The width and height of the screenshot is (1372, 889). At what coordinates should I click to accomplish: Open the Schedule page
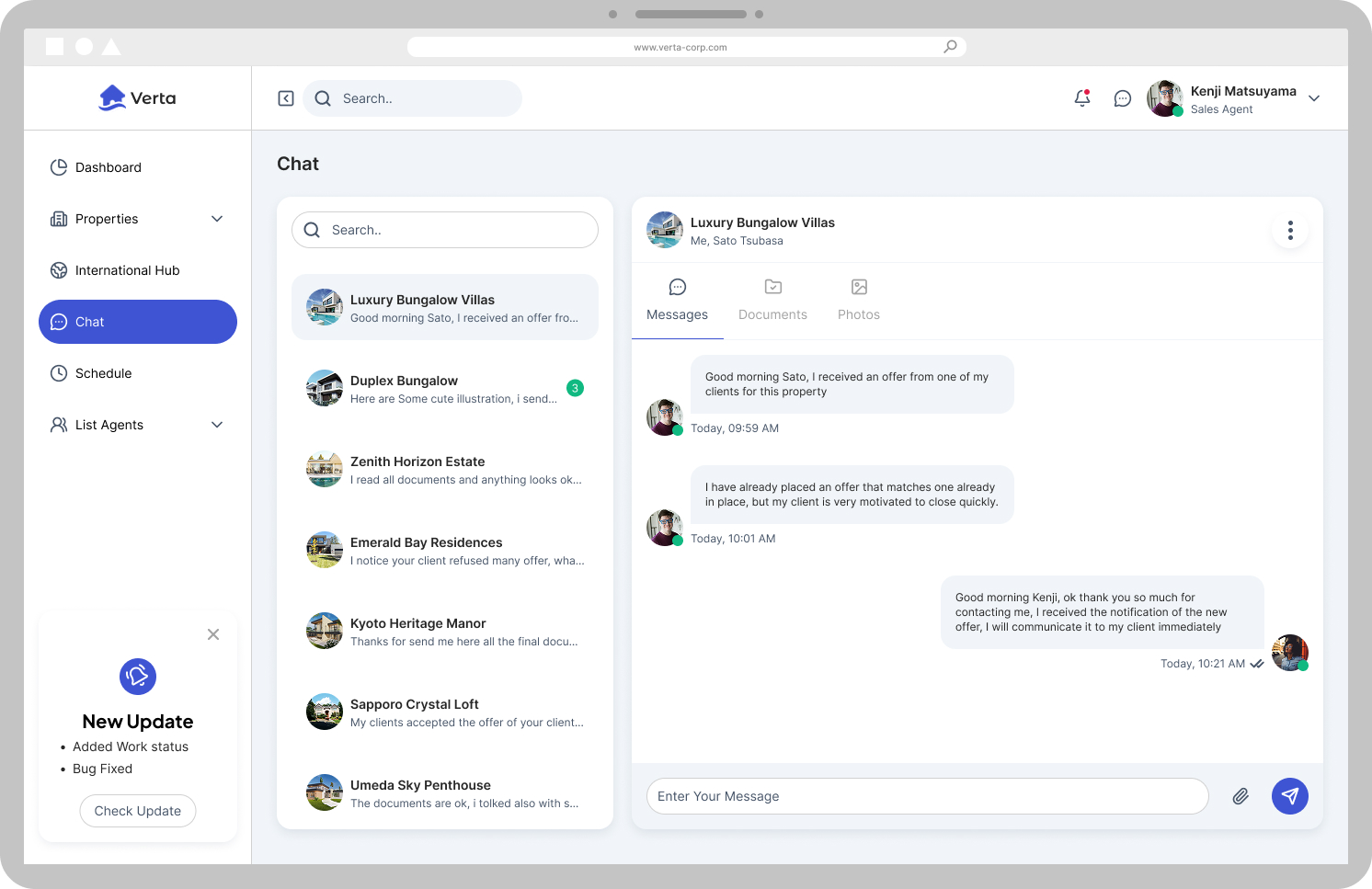138,373
